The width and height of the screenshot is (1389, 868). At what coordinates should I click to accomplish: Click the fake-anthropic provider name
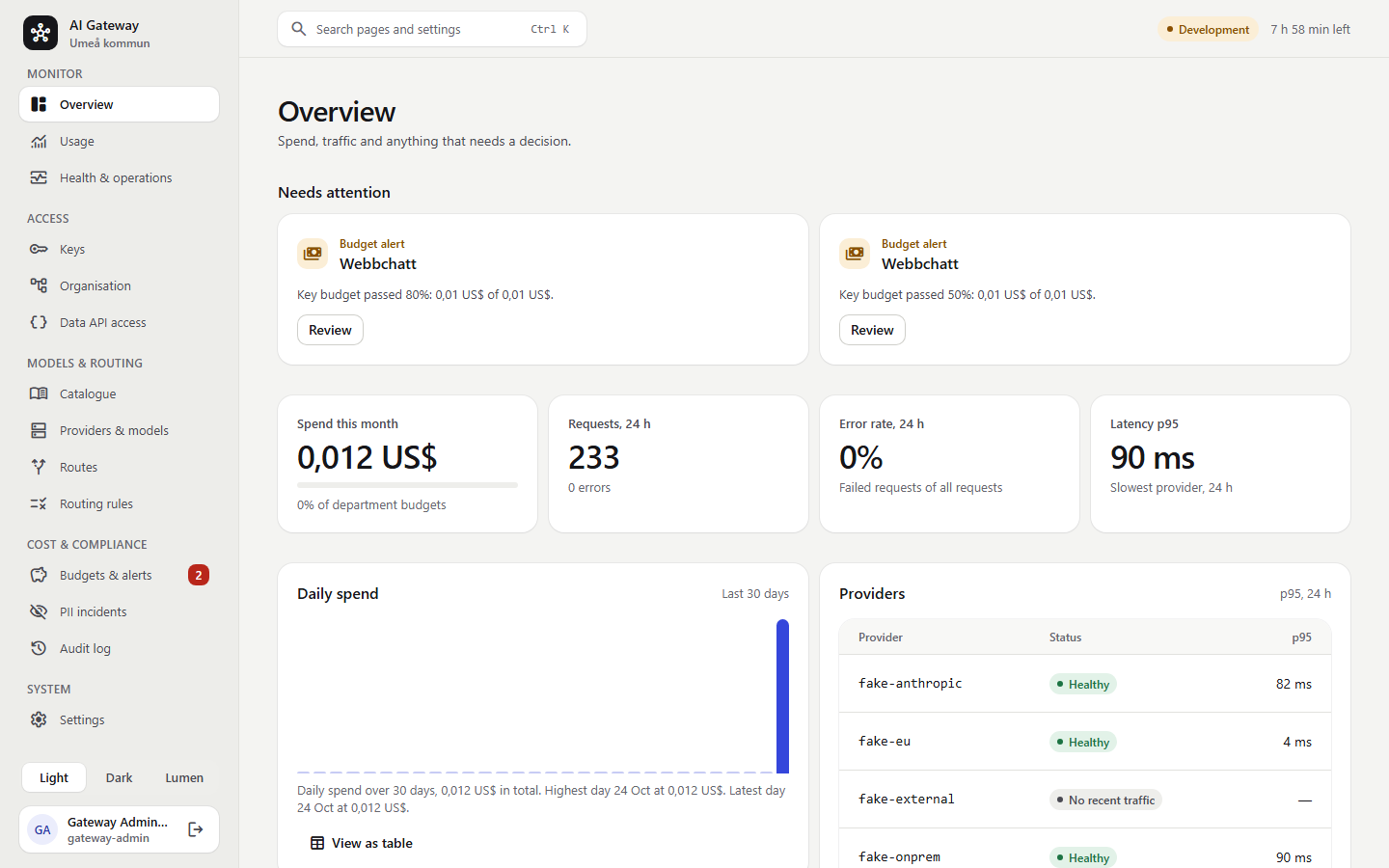911,684
